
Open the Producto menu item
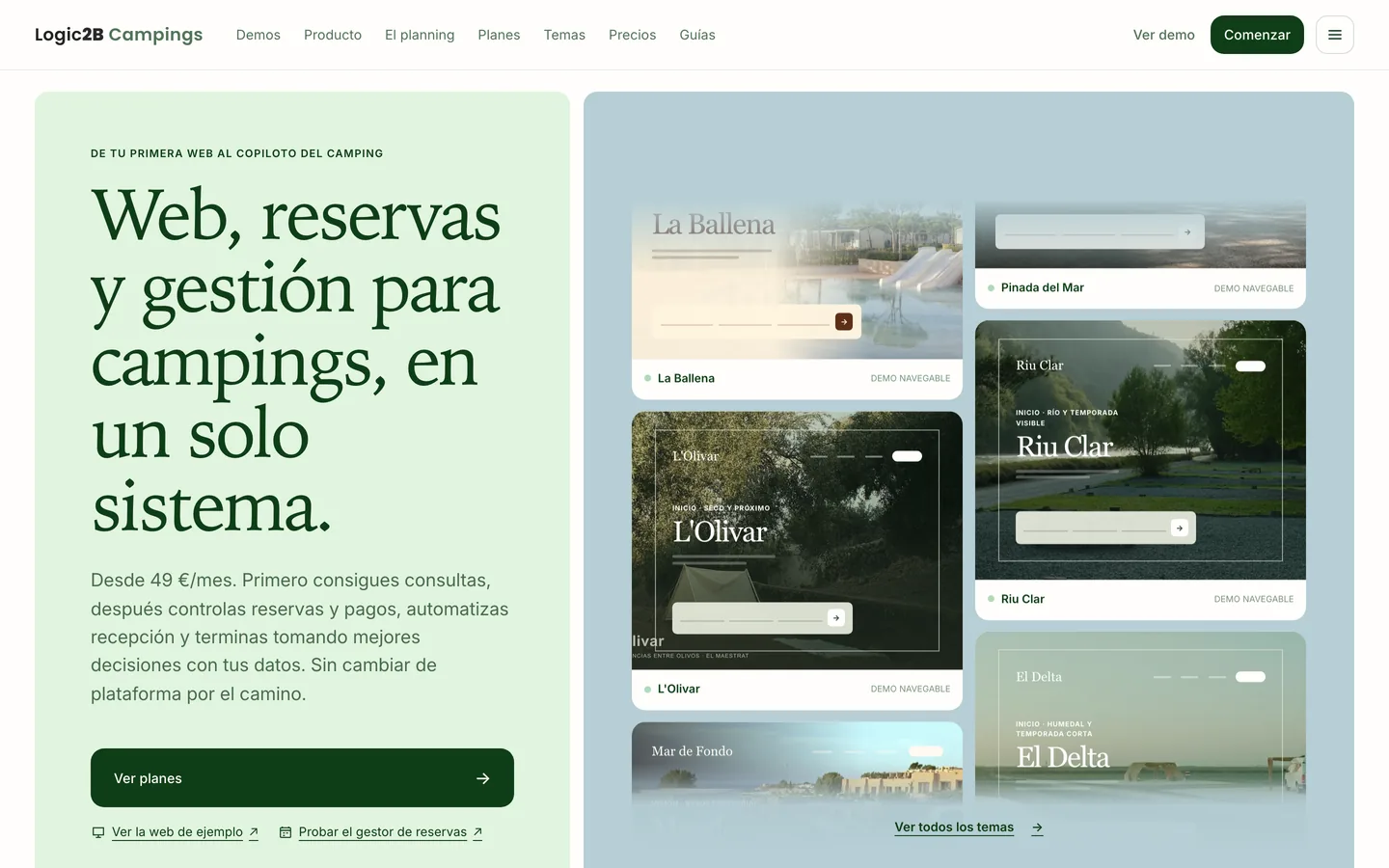(333, 35)
